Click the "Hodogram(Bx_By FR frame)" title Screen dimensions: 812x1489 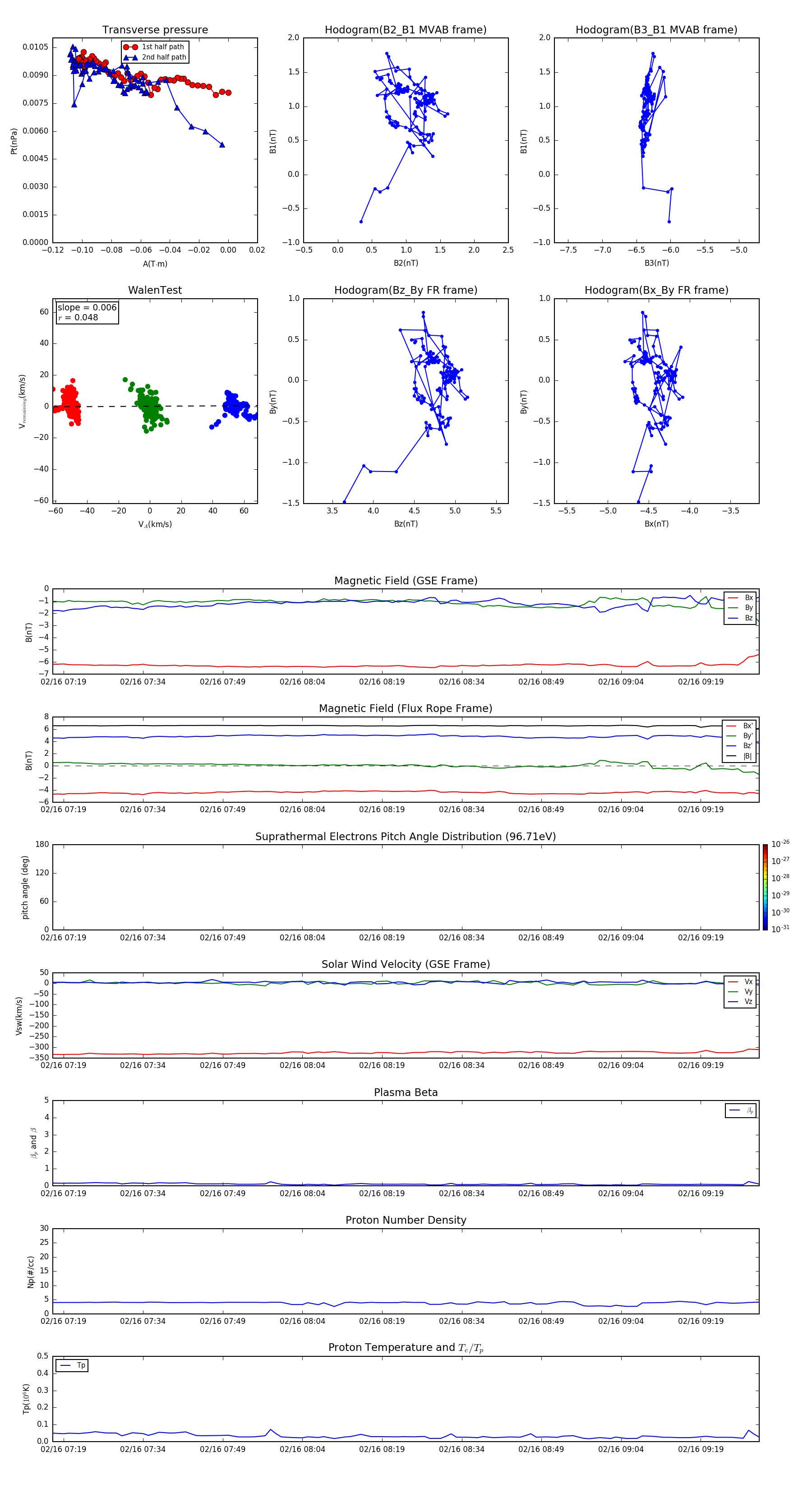point(656,290)
